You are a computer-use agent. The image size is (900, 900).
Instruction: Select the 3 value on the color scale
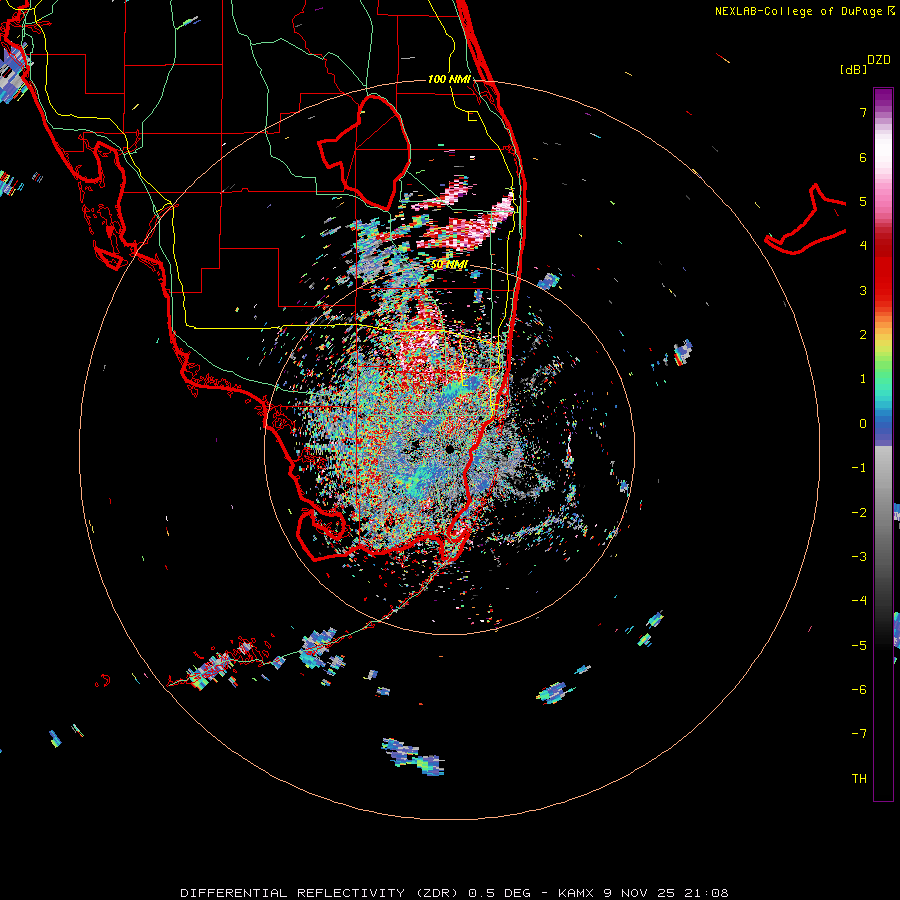pos(863,290)
